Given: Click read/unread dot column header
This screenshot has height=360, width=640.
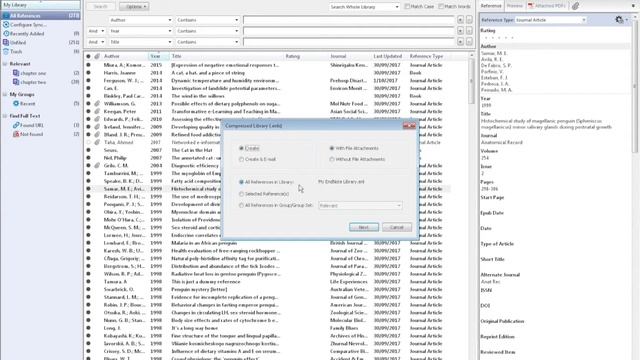Looking at the screenshot, I should [88, 56].
